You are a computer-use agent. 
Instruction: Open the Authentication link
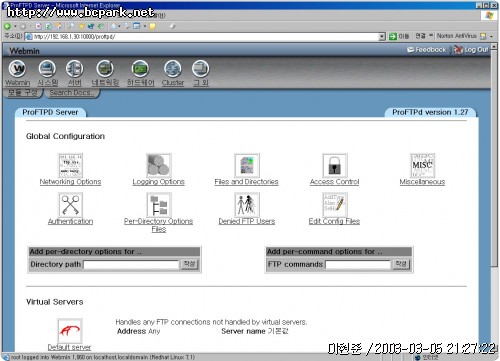tap(70, 221)
